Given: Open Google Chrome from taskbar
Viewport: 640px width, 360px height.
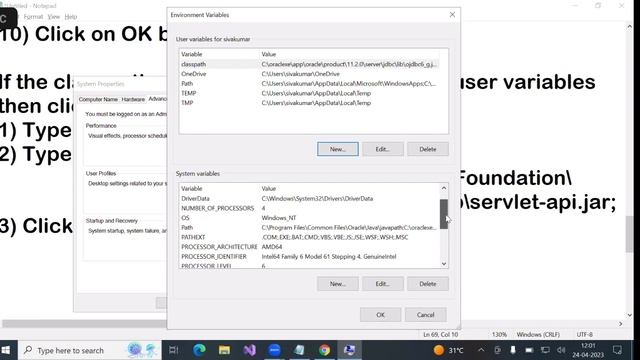Looking at the screenshot, I should click(x=324, y=350).
